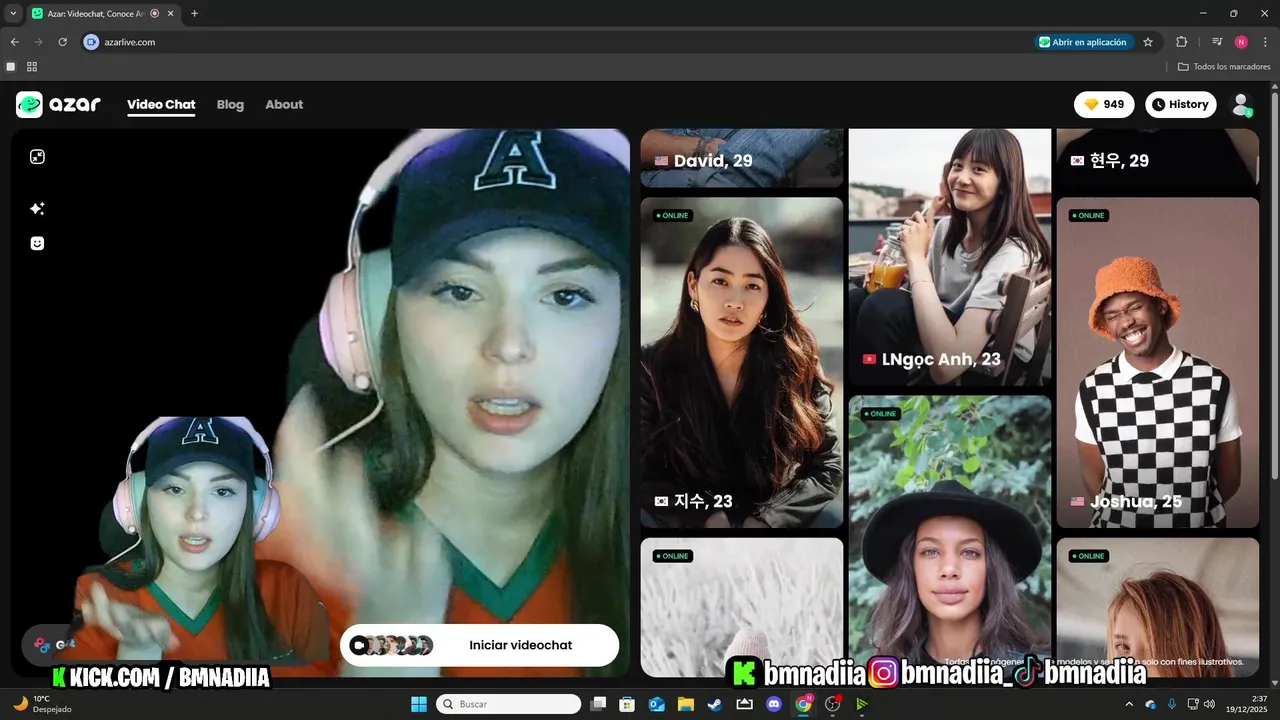Image resolution: width=1280 pixels, height=720 pixels.
Task: Open the apps grid in bookmarks bar
Action: tap(32, 67)
